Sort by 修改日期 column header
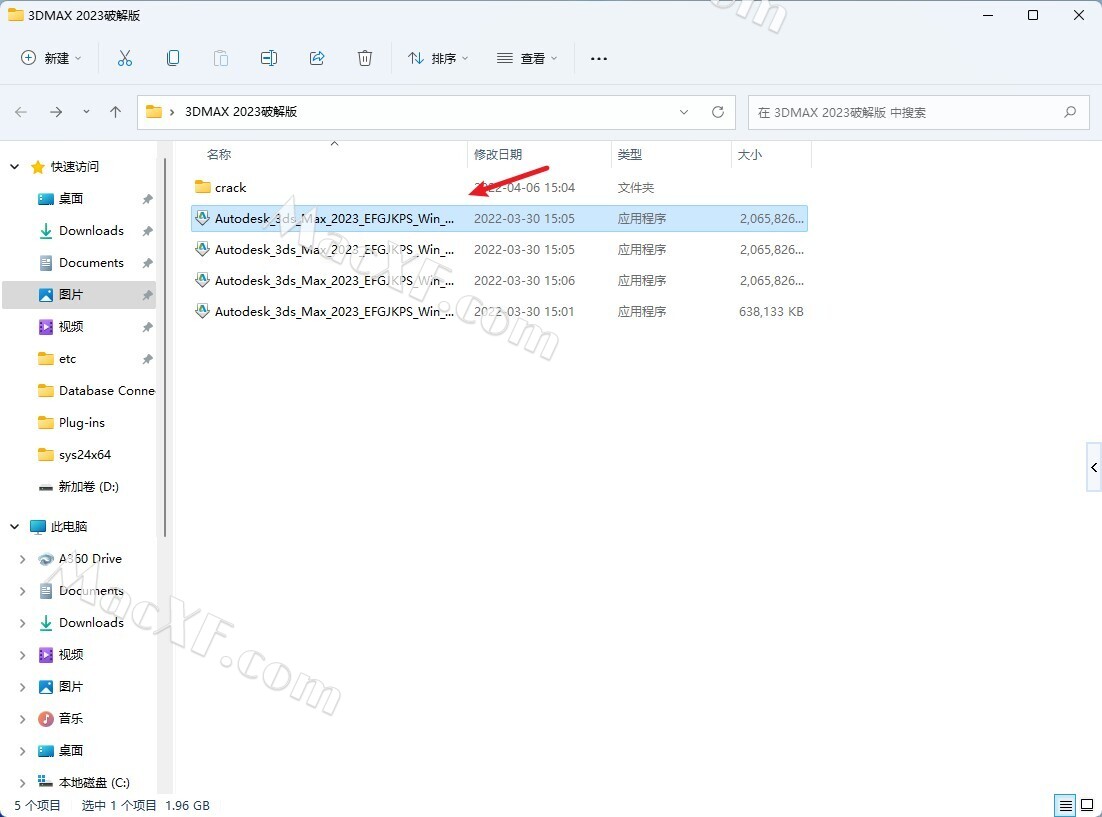The height and width of the screenshot is (817, 1102). [x=498, y=154]
